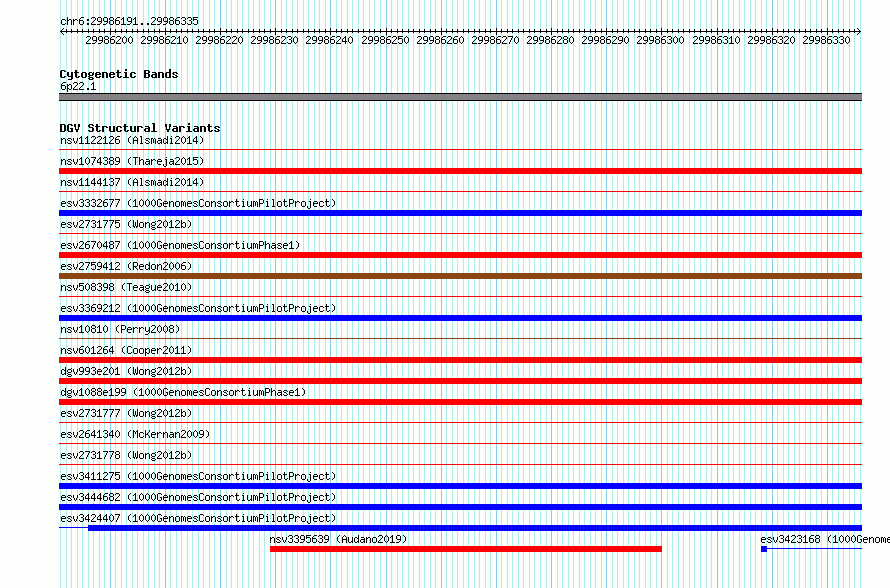890x588 pixels.
Task: Click the nsv10810 (Perry2008) label
Action: (x=120, y=329)
